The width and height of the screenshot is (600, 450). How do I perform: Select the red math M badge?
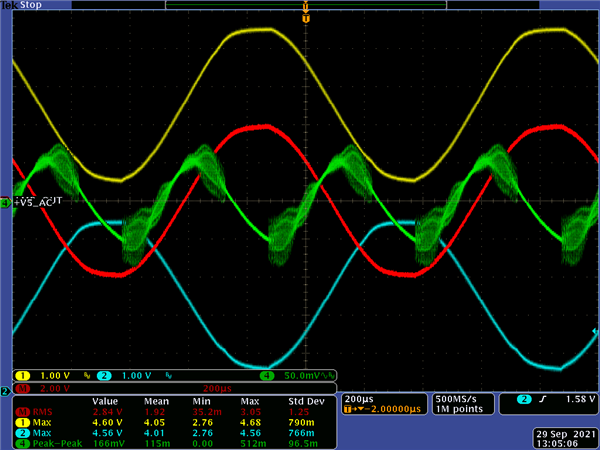23,388
